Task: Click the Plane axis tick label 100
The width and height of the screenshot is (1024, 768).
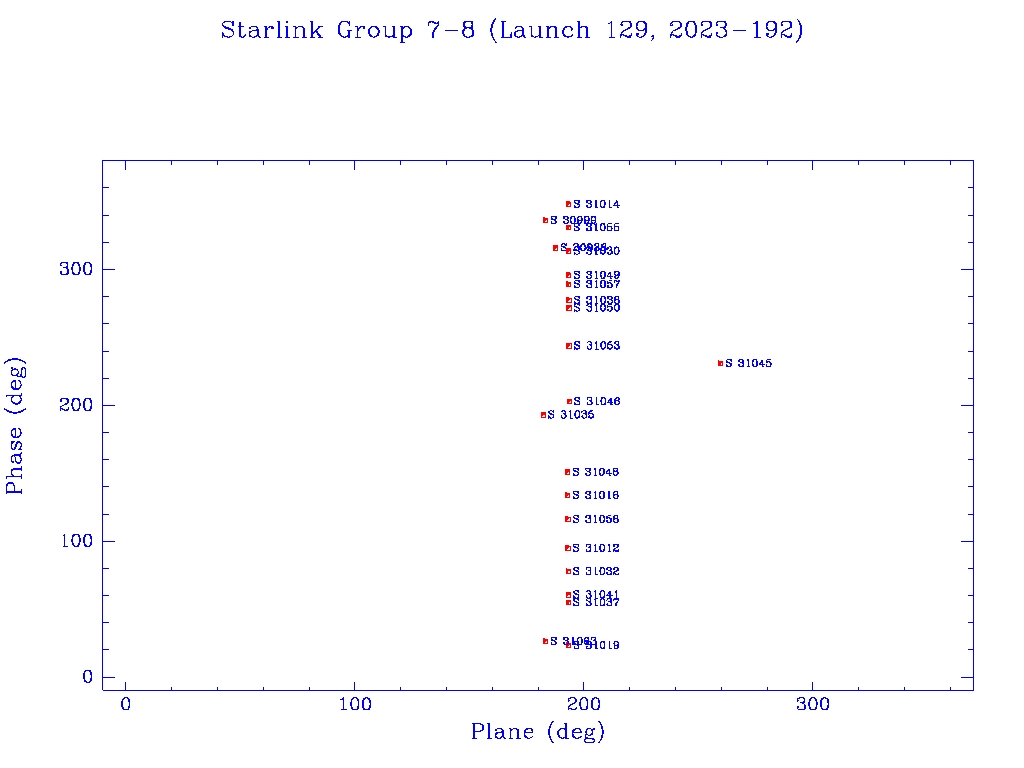Action: pos(355,705)
